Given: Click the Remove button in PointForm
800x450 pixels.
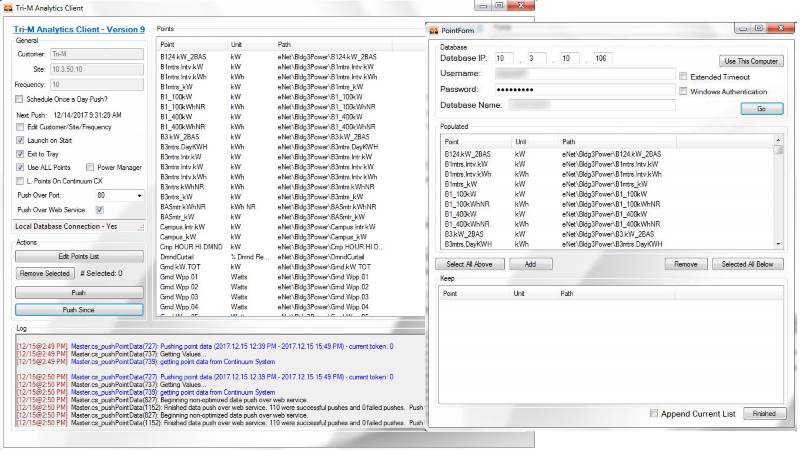Looking at the screenshot, I should pyautogui.click(x=686, y=264).
